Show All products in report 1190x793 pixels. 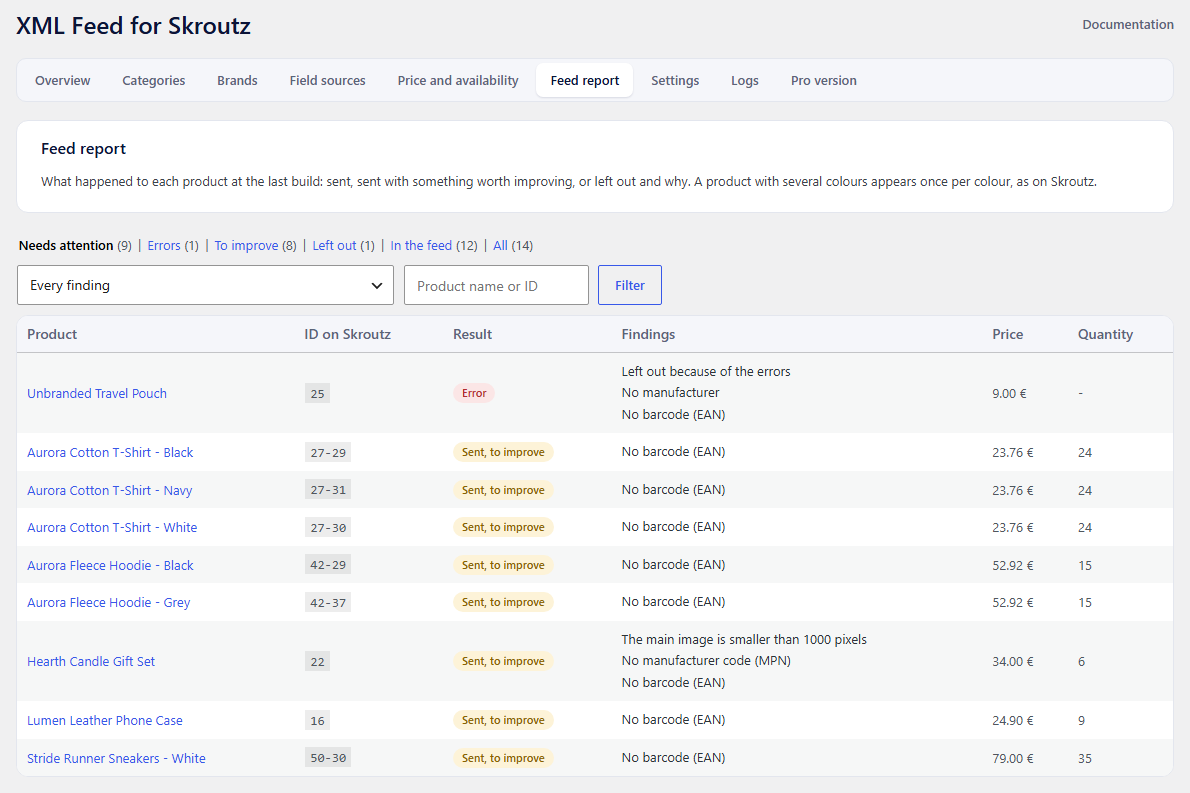click(x=500, y=245)
